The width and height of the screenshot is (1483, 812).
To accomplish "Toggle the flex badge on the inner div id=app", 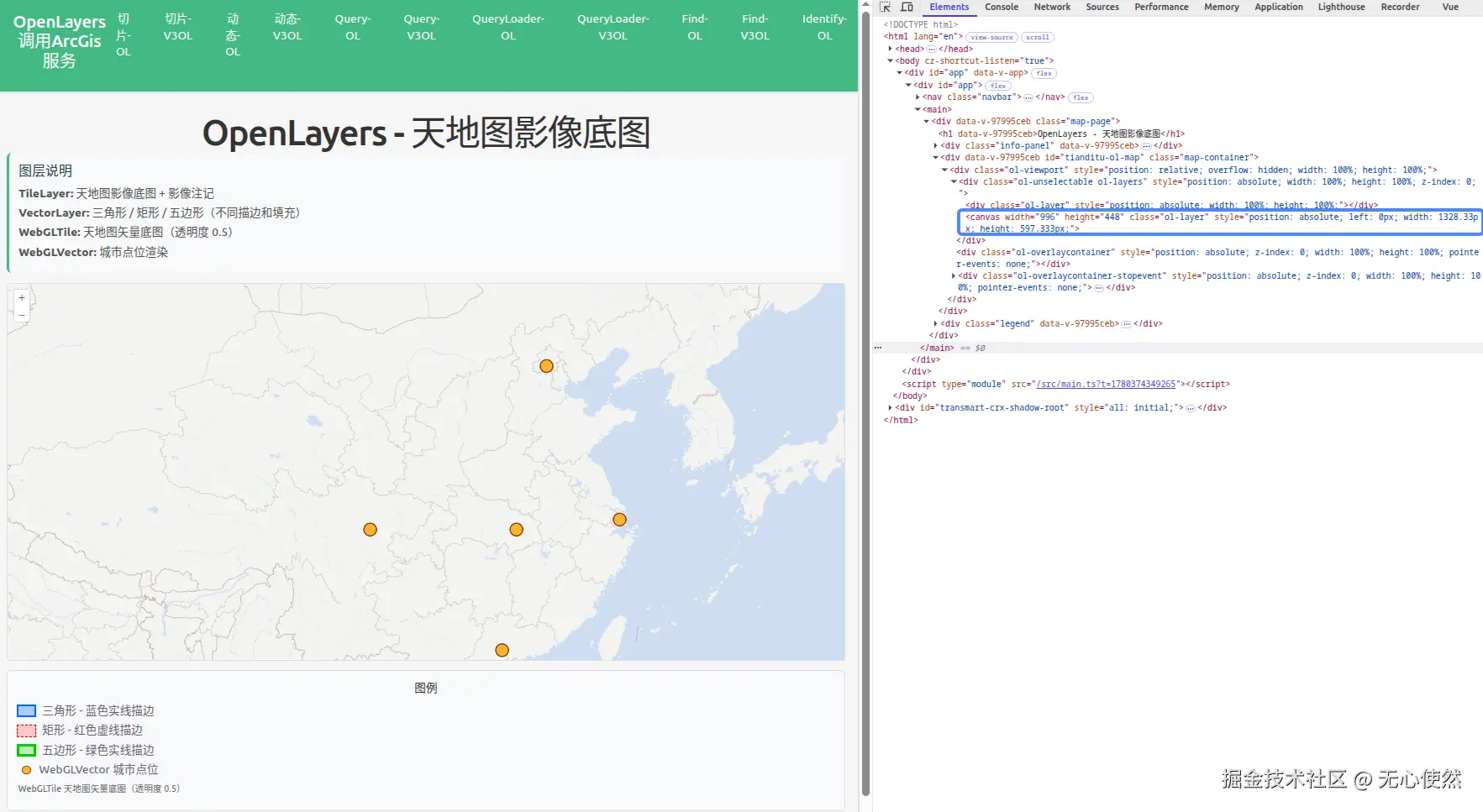I will click(998, 86).
